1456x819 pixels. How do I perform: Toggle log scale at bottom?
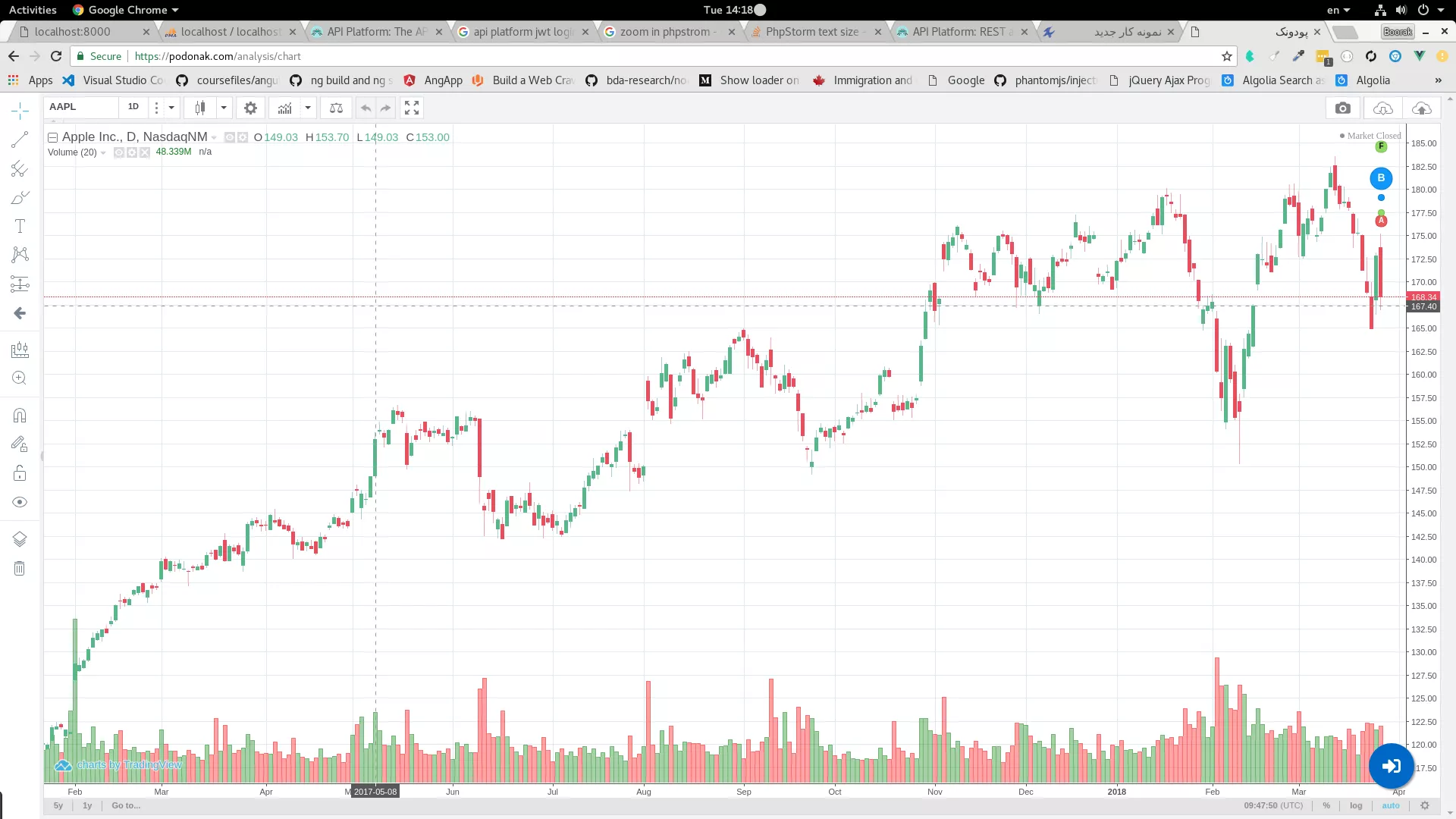tap(1356, 805)
